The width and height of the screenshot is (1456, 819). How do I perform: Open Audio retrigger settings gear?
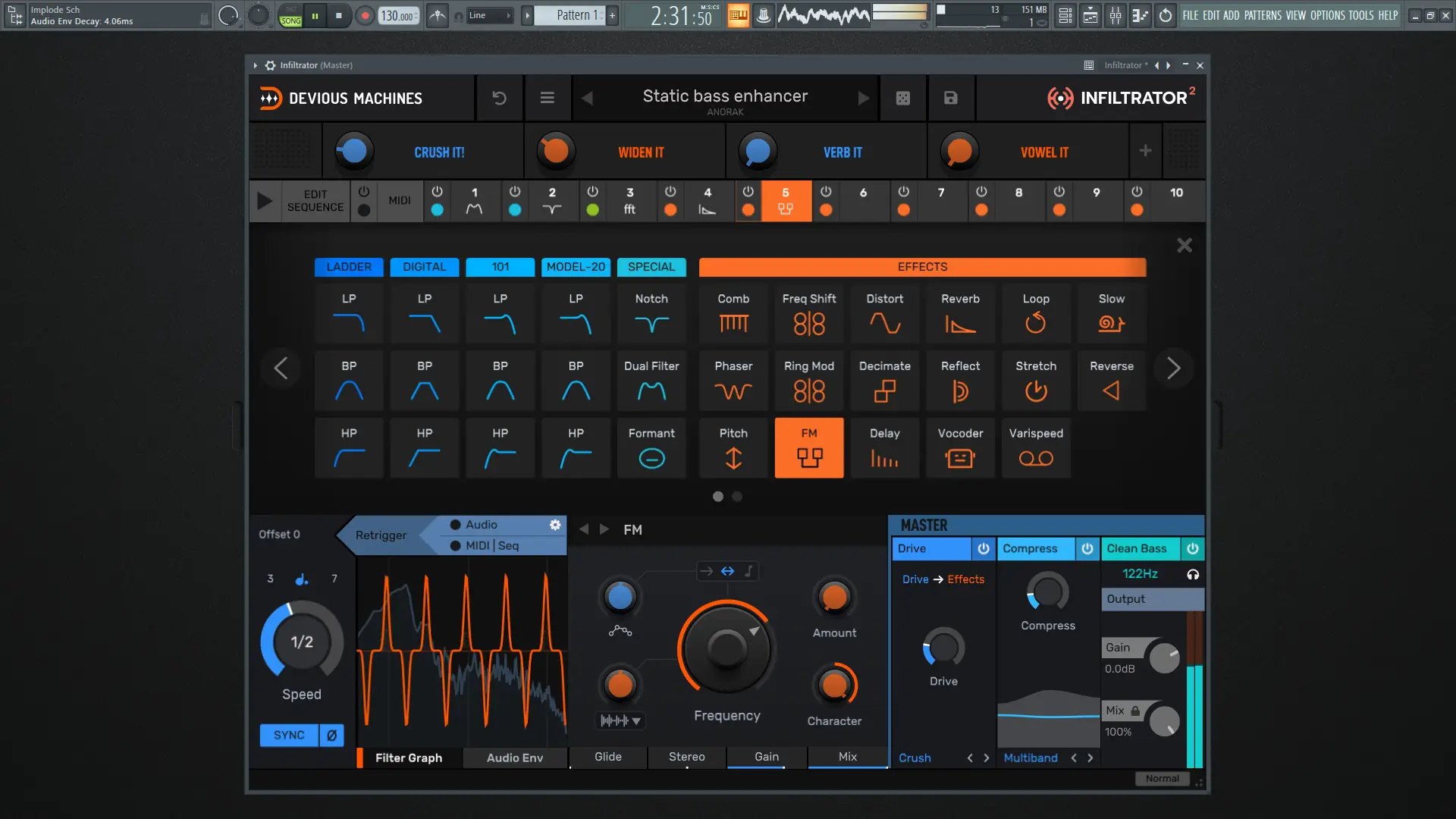555,525
